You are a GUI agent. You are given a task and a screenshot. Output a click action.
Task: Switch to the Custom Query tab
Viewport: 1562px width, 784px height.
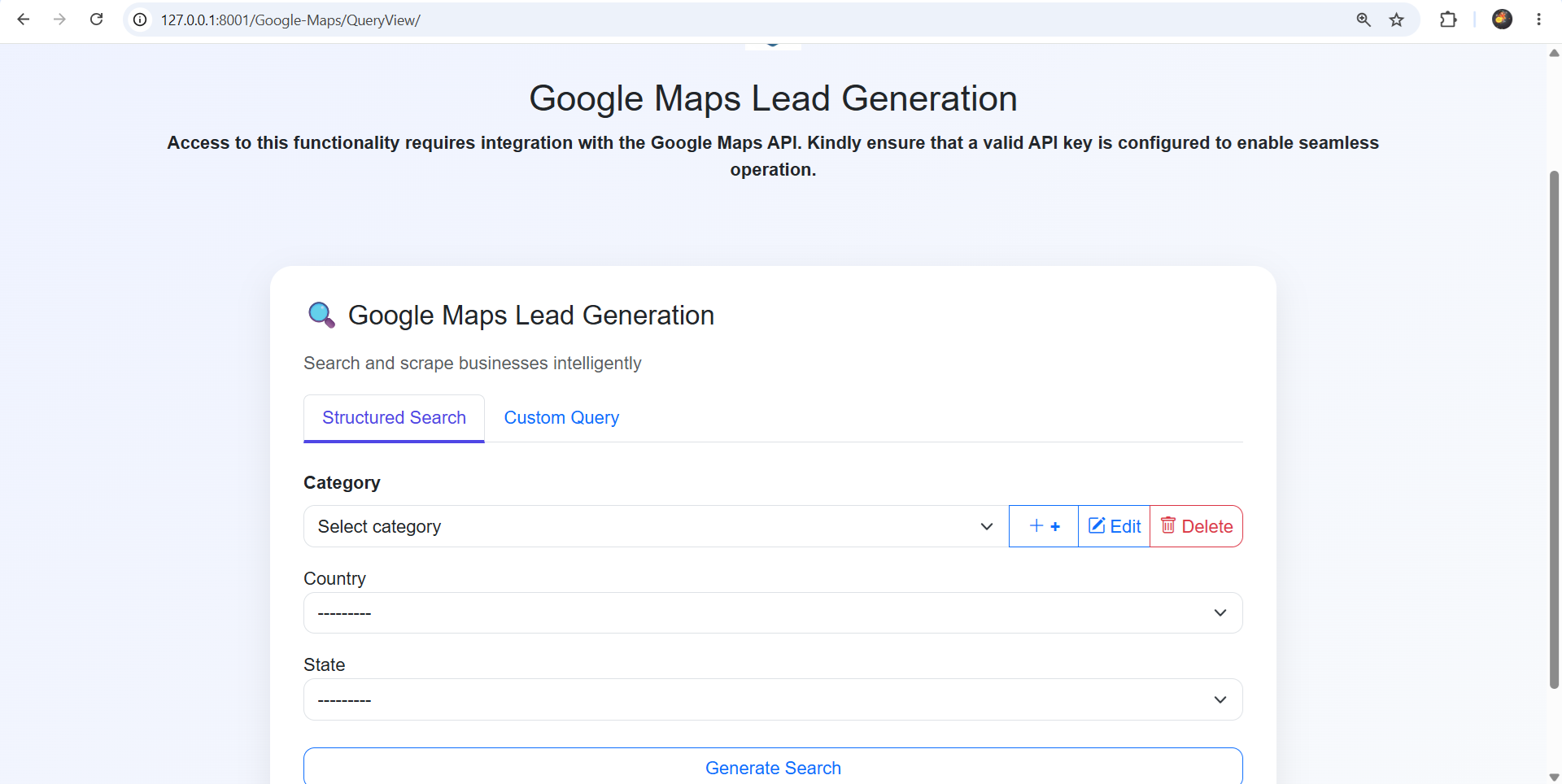561,418
